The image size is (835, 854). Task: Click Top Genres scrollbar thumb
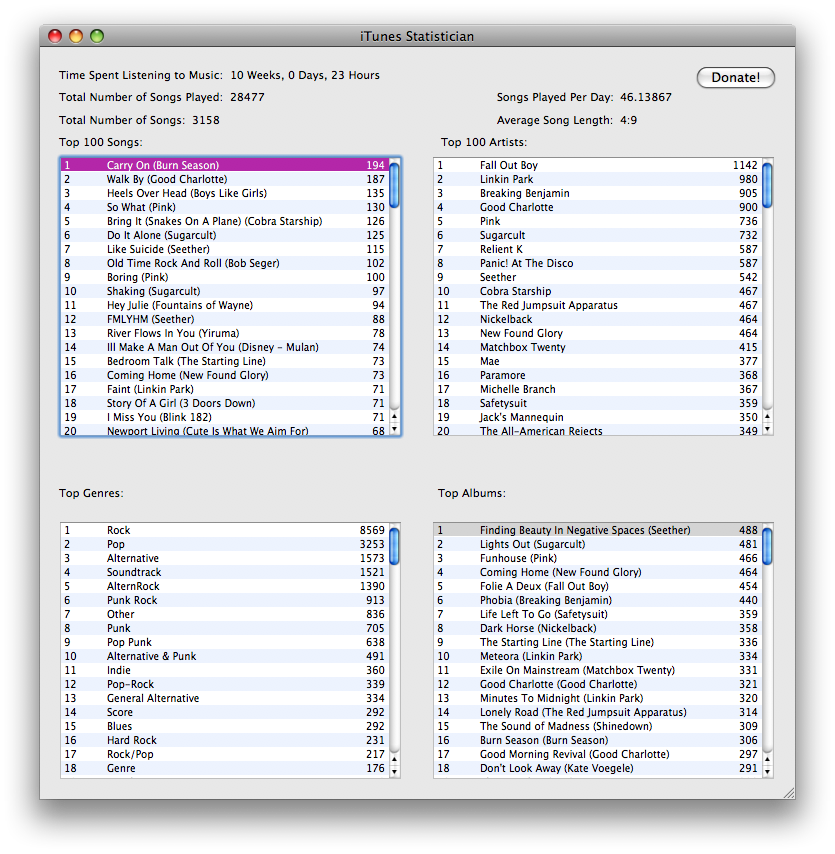pos(395,546)
